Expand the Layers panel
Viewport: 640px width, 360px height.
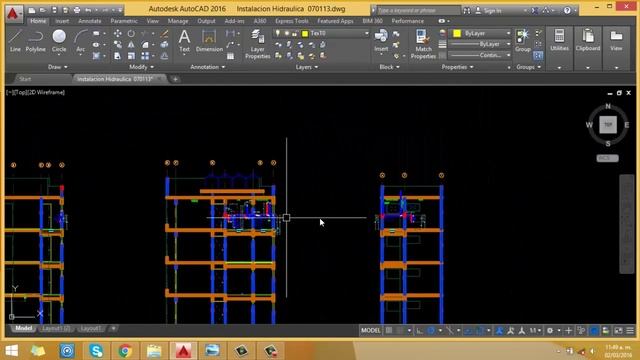click(307, 67)
